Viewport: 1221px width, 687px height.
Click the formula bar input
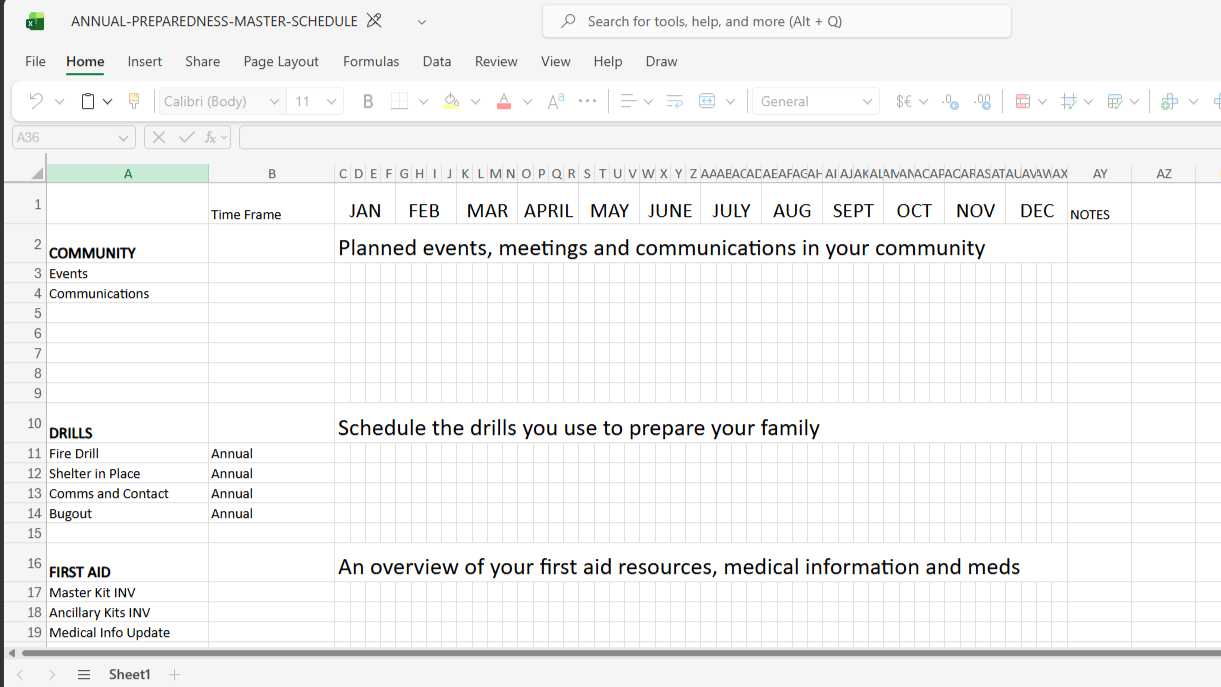[x=730, y=137]
